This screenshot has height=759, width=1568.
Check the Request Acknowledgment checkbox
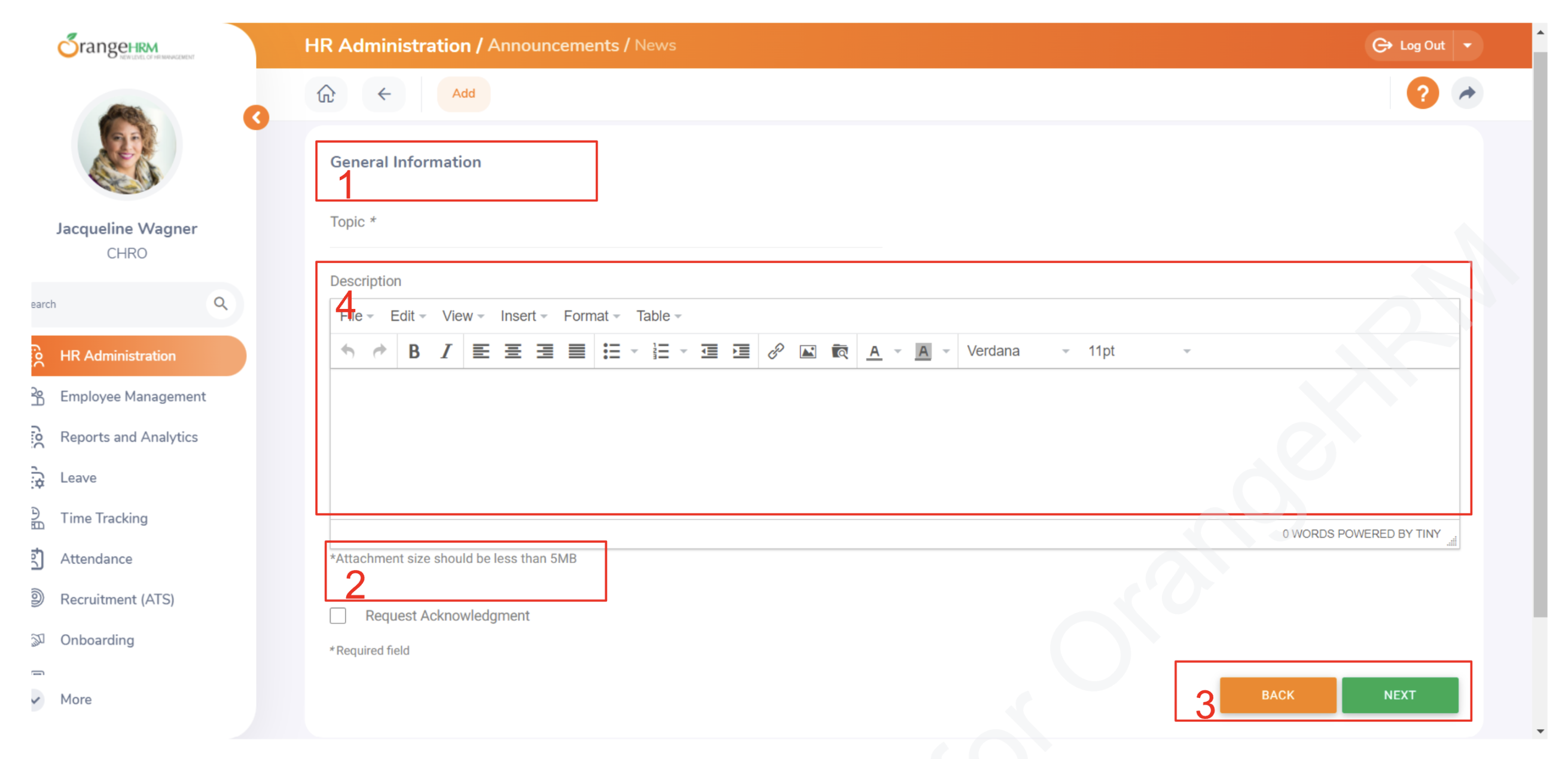338,615
